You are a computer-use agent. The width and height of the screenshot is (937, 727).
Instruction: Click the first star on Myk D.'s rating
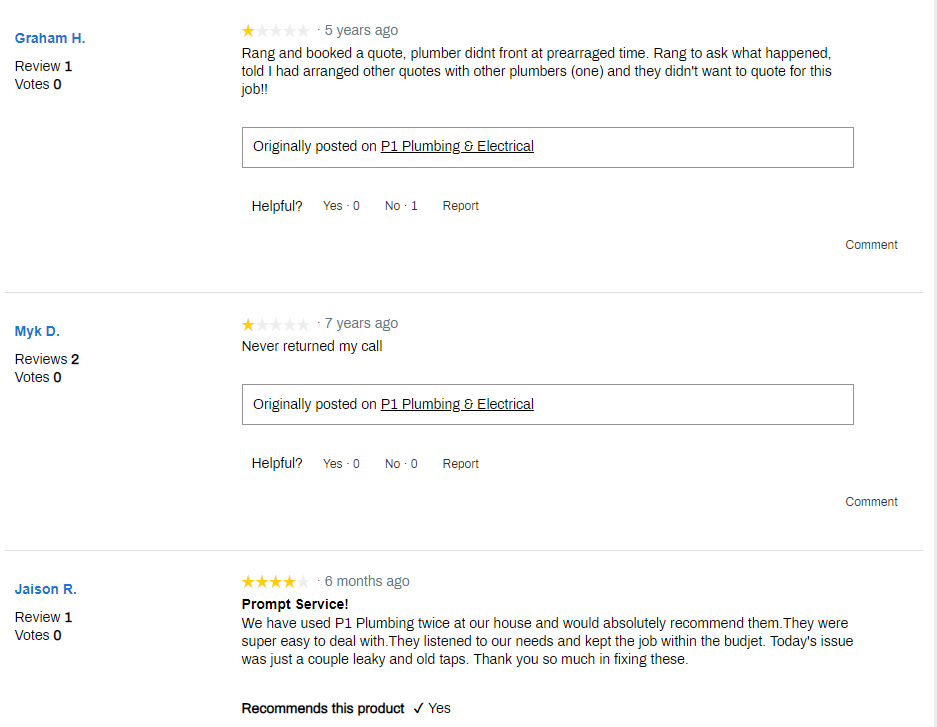click(x=247, y=324)
